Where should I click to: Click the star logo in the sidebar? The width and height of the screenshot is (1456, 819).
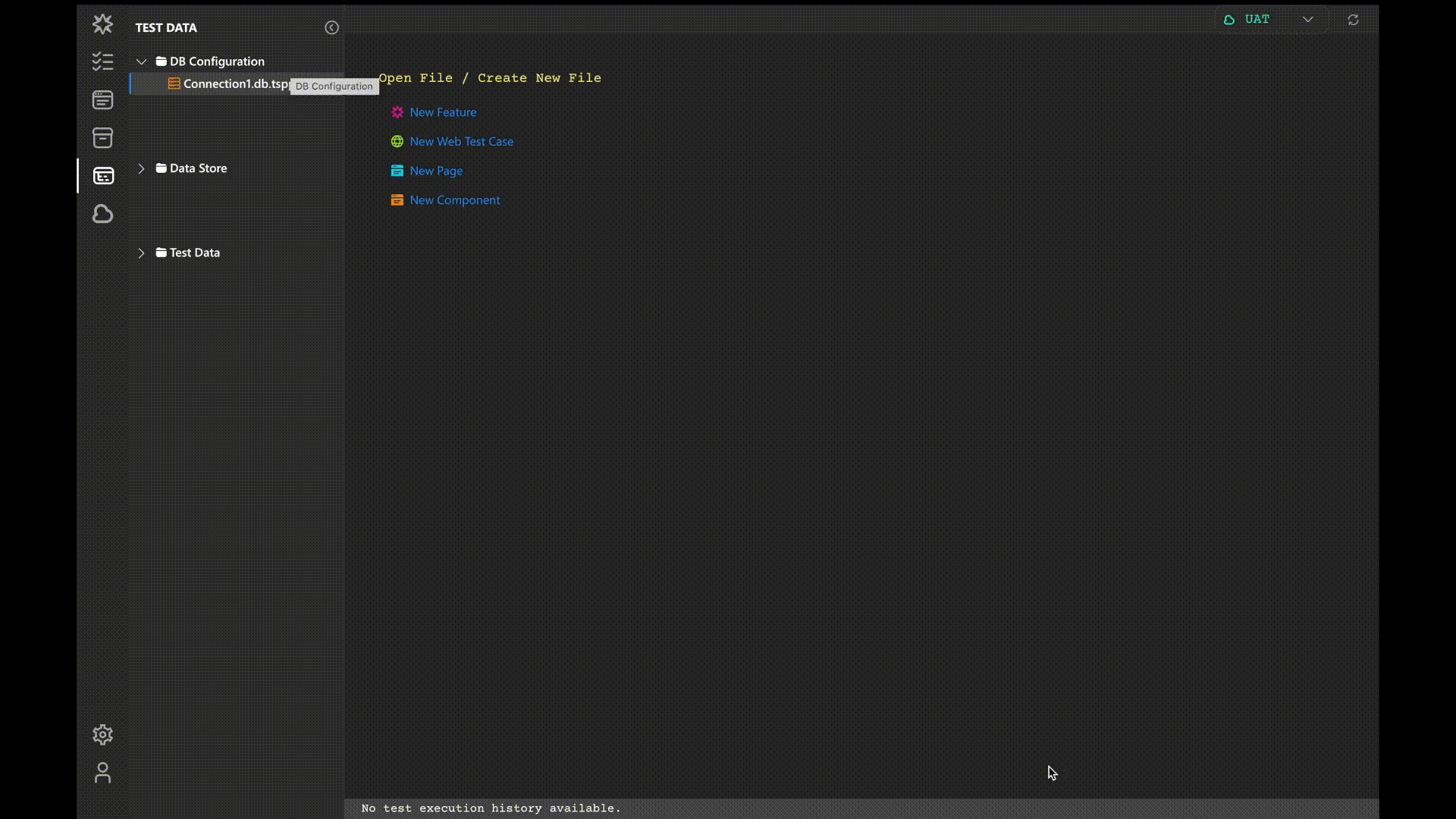pos(102,24)
